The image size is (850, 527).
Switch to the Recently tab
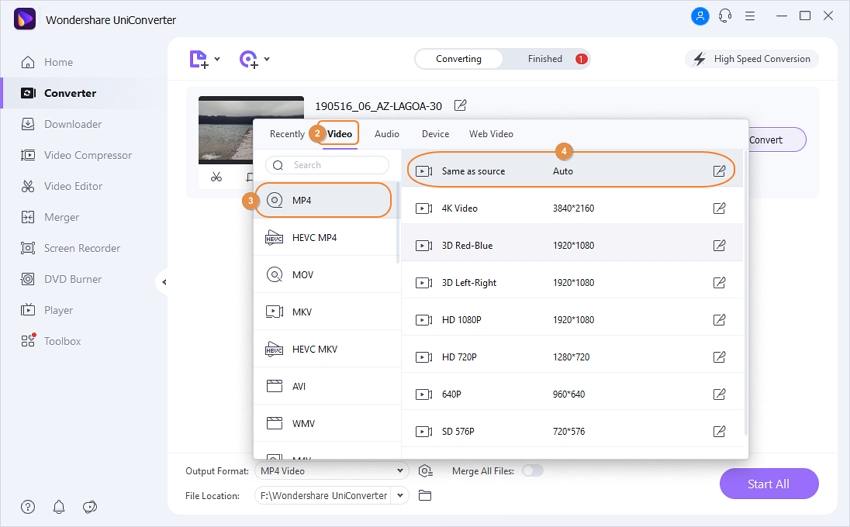click(x=287, y=134)
